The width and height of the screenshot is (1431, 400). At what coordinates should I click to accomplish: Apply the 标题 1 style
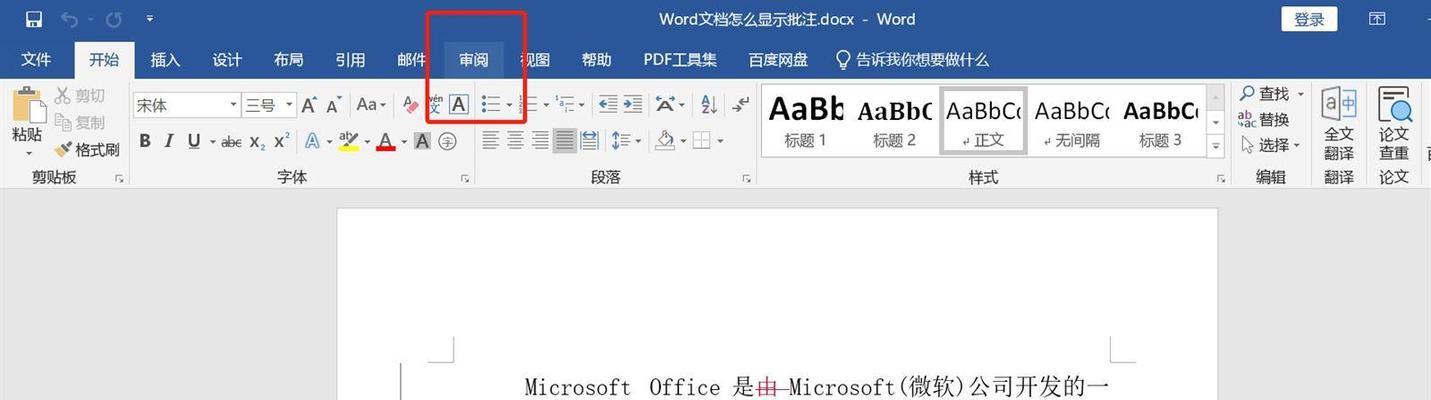click(x=805, y=120)
